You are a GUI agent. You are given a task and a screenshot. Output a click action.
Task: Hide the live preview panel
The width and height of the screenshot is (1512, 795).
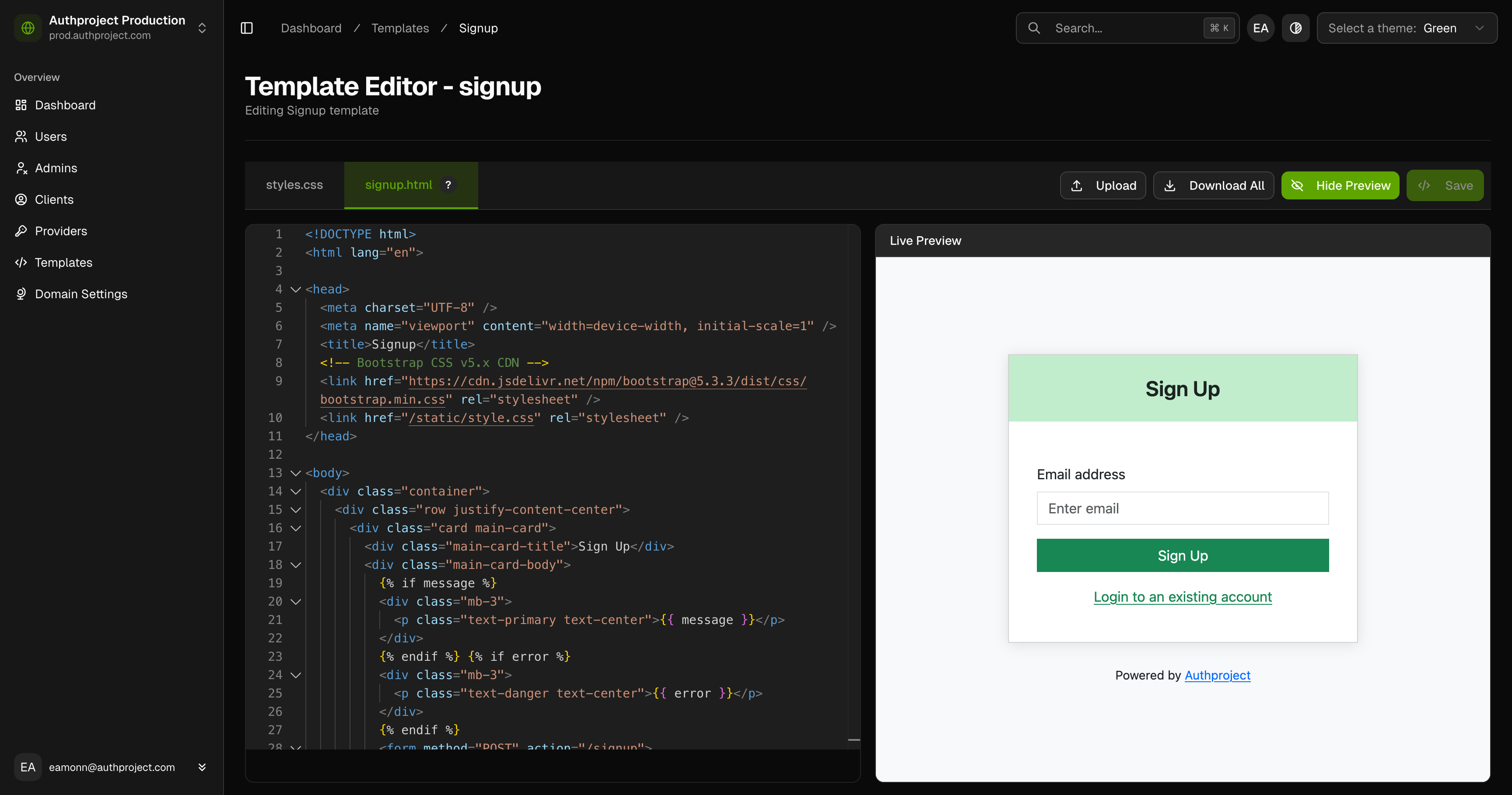tap(1340, 185)
